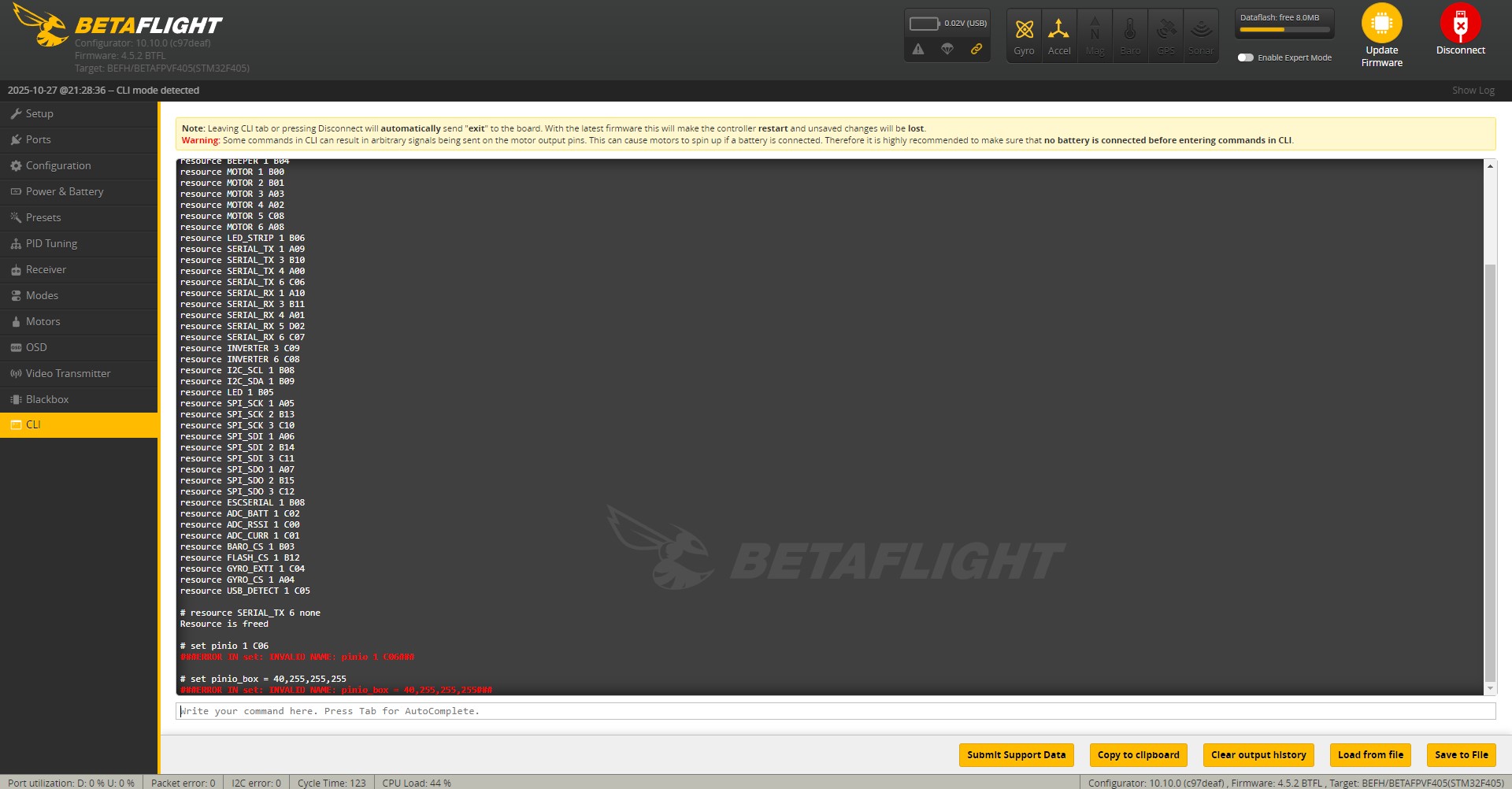Clear output history
1512x789 pixels.
pos(1258,755)
